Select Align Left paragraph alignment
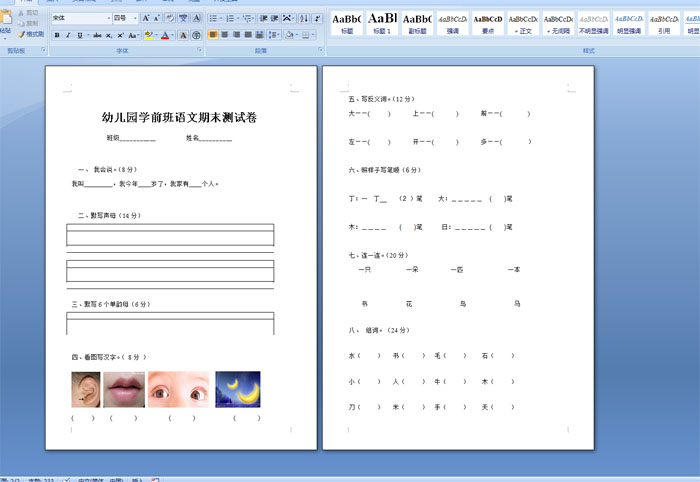 [213, 35]
